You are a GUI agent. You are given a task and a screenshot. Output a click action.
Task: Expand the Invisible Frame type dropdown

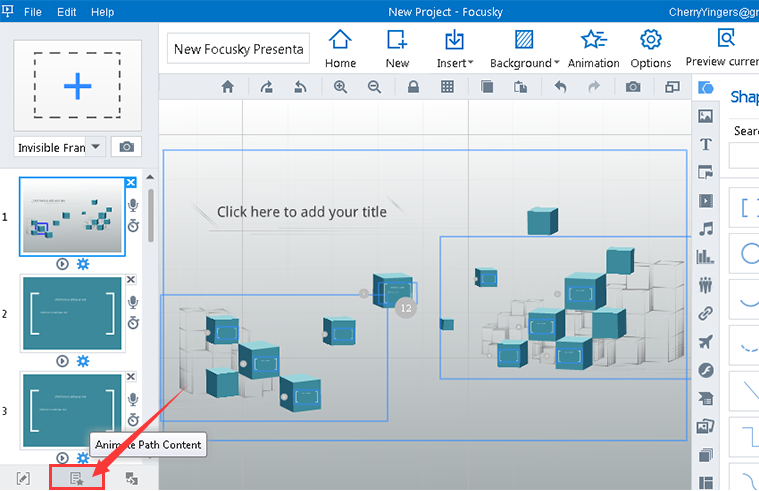[x=96, y=147]
